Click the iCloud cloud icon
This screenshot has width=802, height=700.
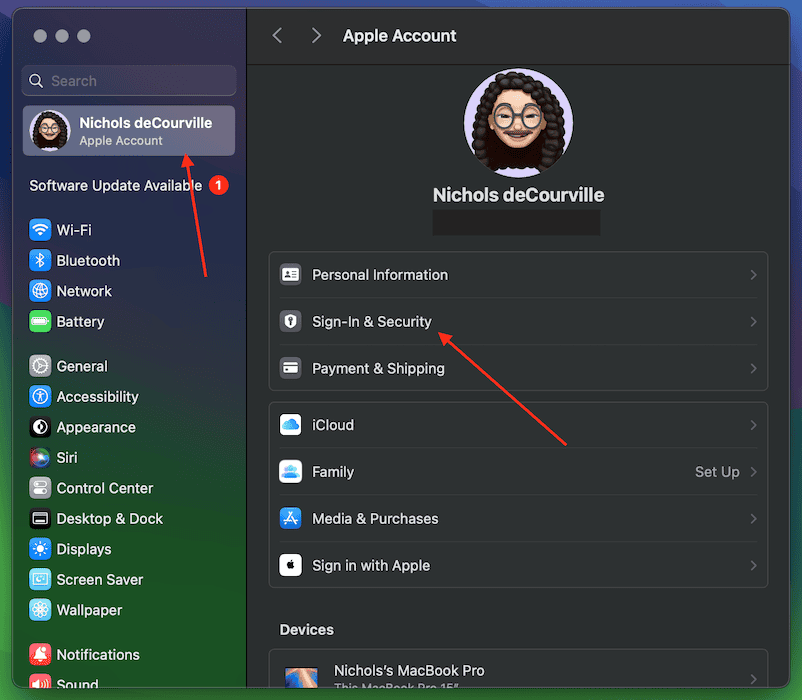point(291,425)
